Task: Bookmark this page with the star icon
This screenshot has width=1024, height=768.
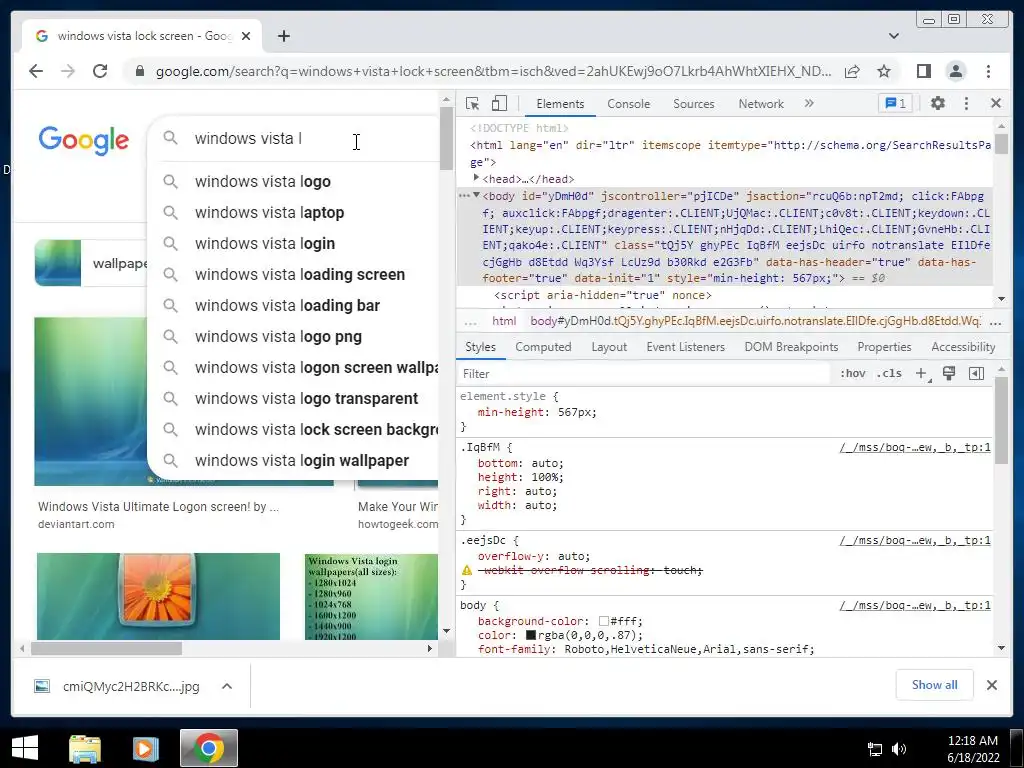Action: 884,71
